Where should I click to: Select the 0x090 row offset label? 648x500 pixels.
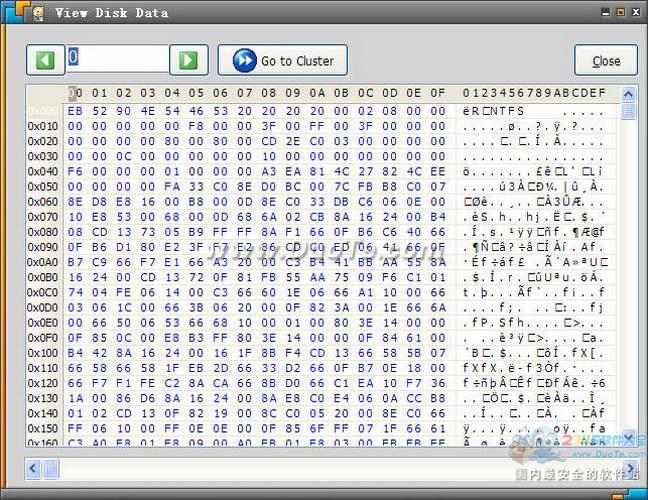coord(43,247)
